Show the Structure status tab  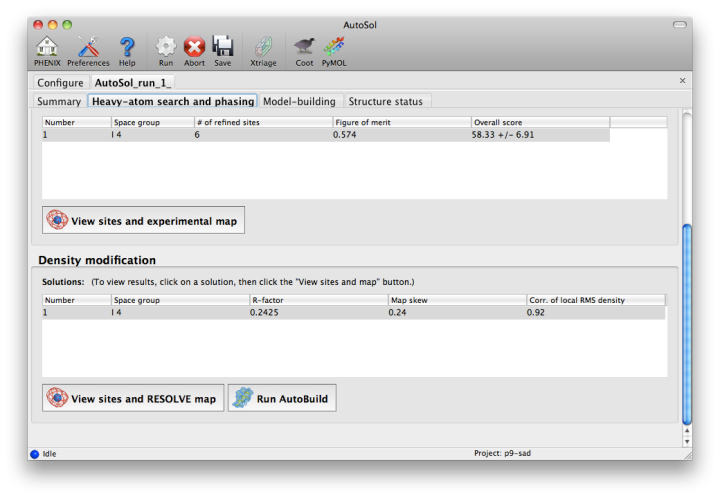[386, 101]
